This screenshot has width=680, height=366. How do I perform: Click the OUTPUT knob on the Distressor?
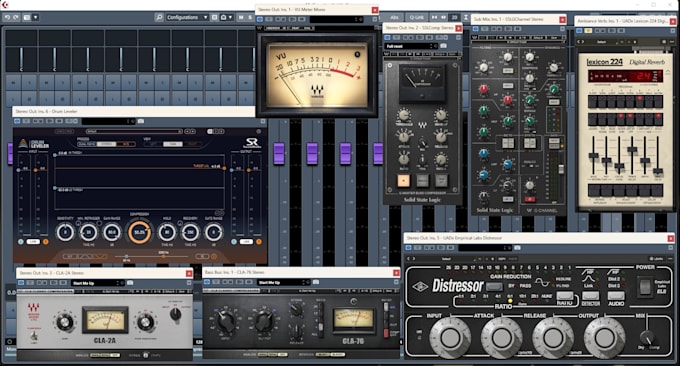tap(604, 338)
